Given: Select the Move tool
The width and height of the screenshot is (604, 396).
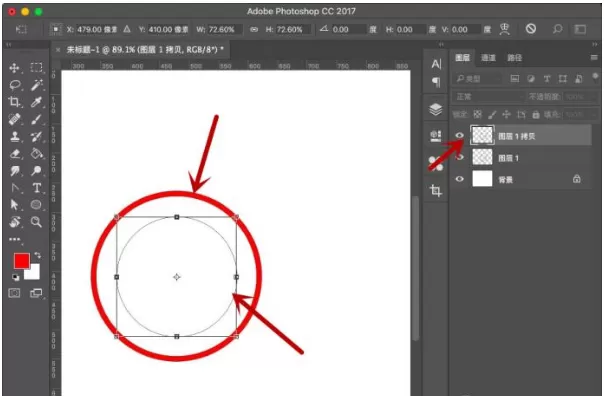Looking at the screenshot, I should (x=14, y=68).
